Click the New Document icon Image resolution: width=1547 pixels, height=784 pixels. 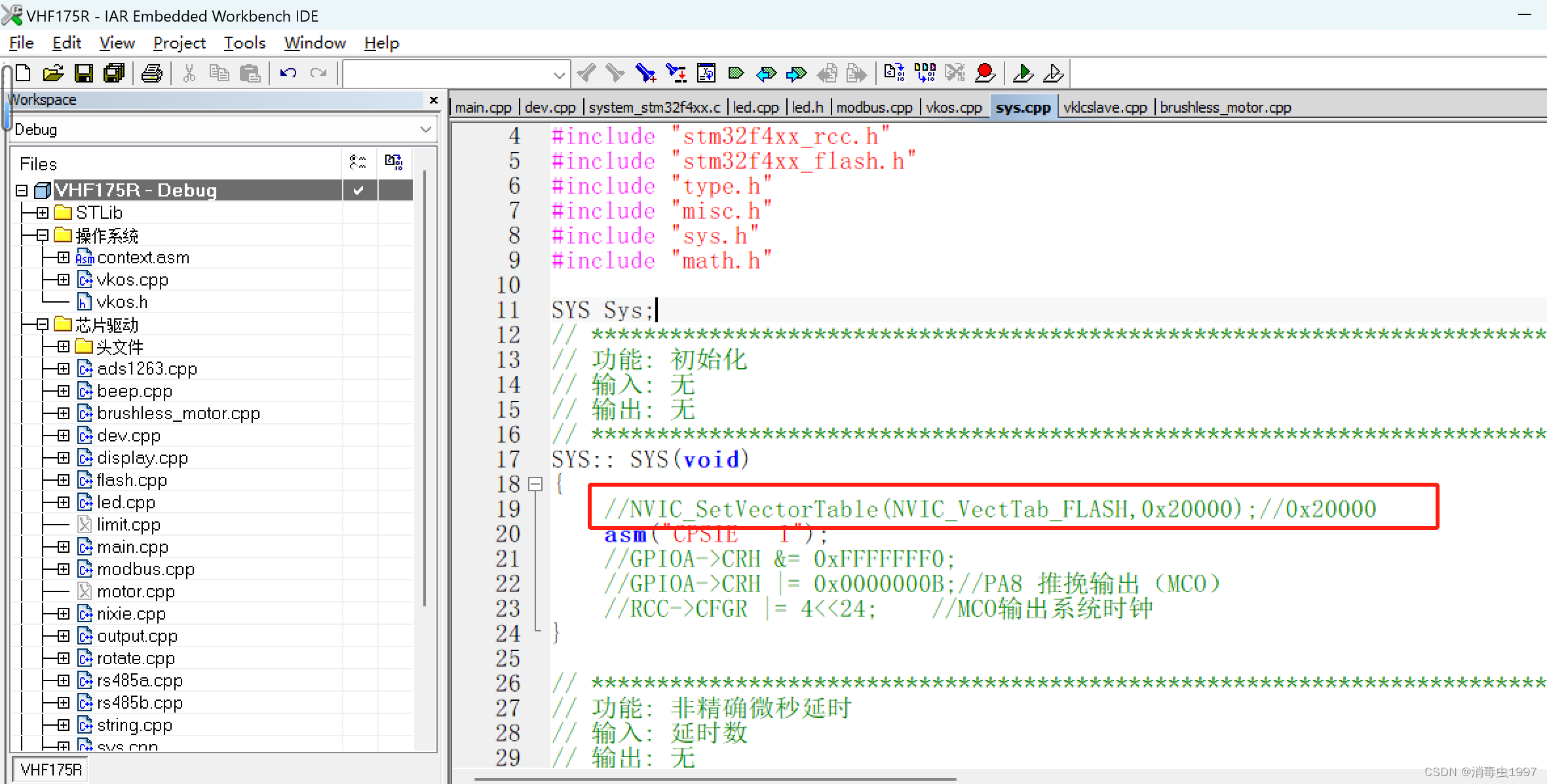coord(24,73)
